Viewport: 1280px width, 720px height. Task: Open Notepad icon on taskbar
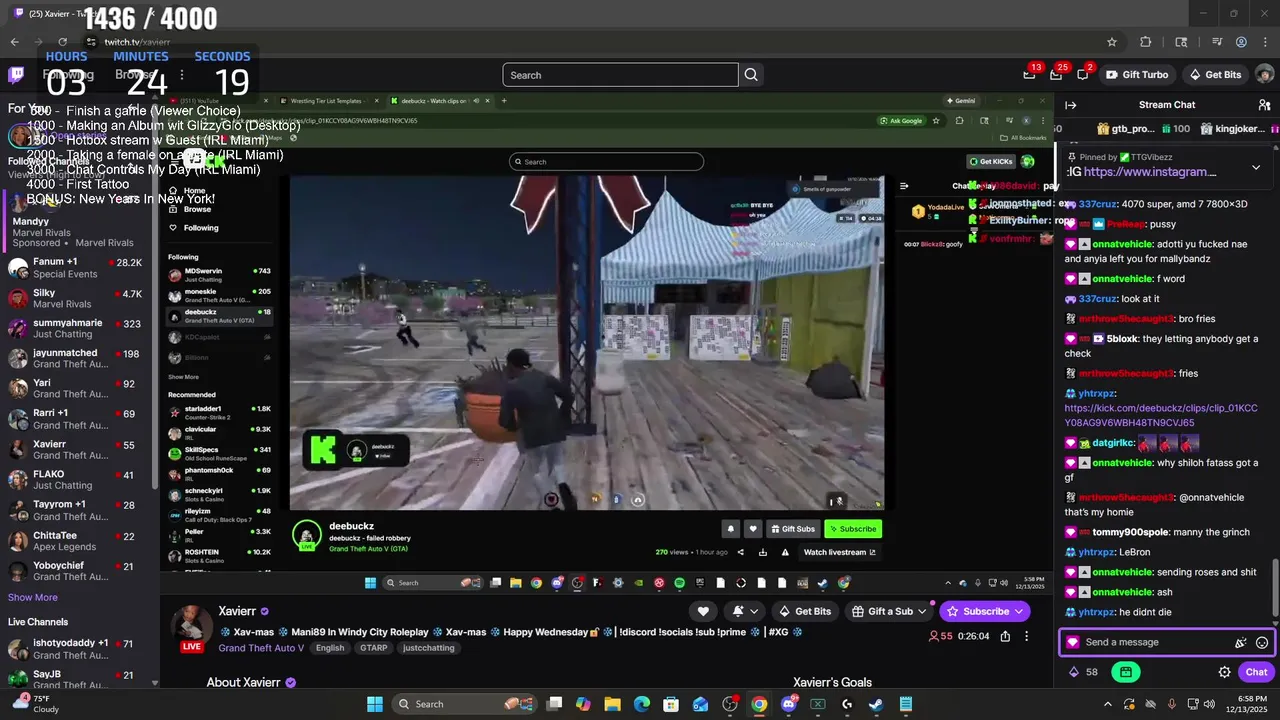(x=905, y=704)
